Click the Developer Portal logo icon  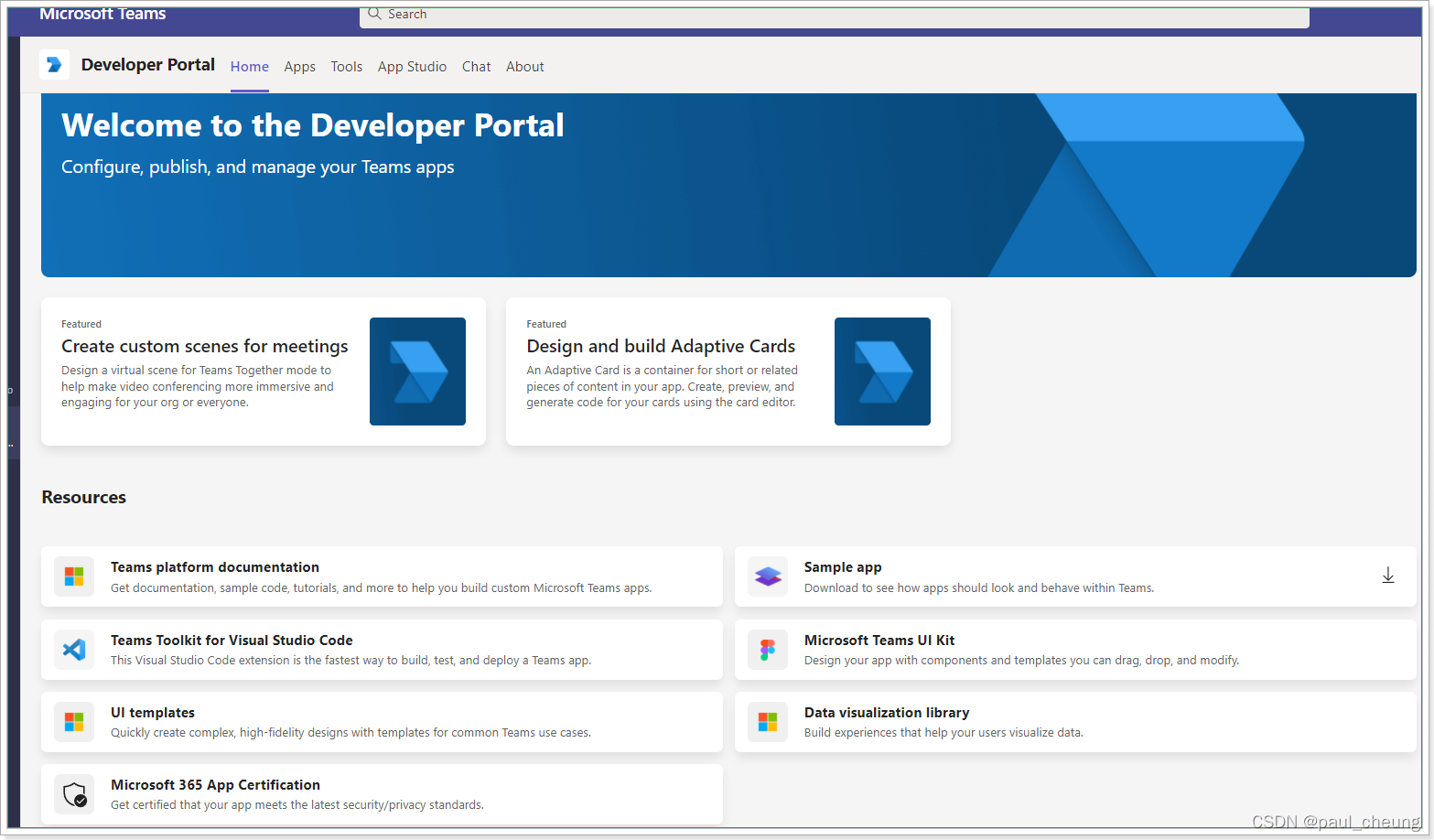(x=54, y=64)
